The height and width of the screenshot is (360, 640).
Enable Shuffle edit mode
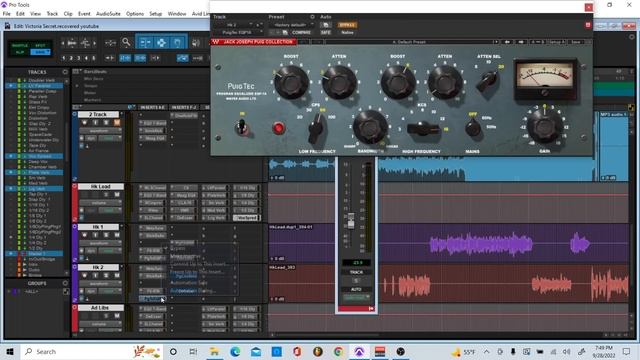point(20,45)
